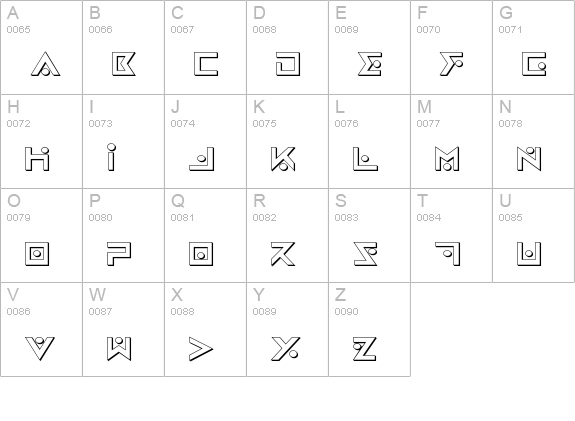Choose the R glyph cell 0082
Image resolution: width=575 pixels, height=421 pixels.
(x=288, y=235)
